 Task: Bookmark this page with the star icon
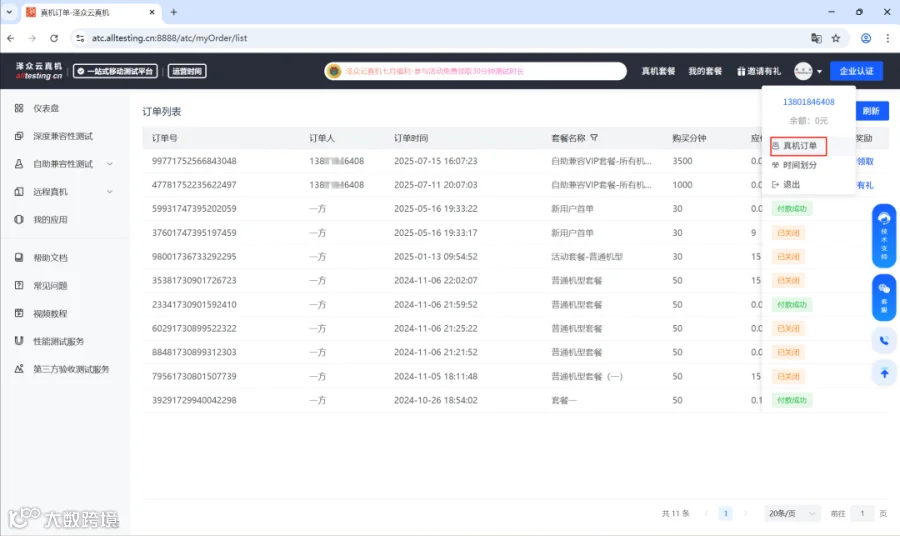pos(836,38)
